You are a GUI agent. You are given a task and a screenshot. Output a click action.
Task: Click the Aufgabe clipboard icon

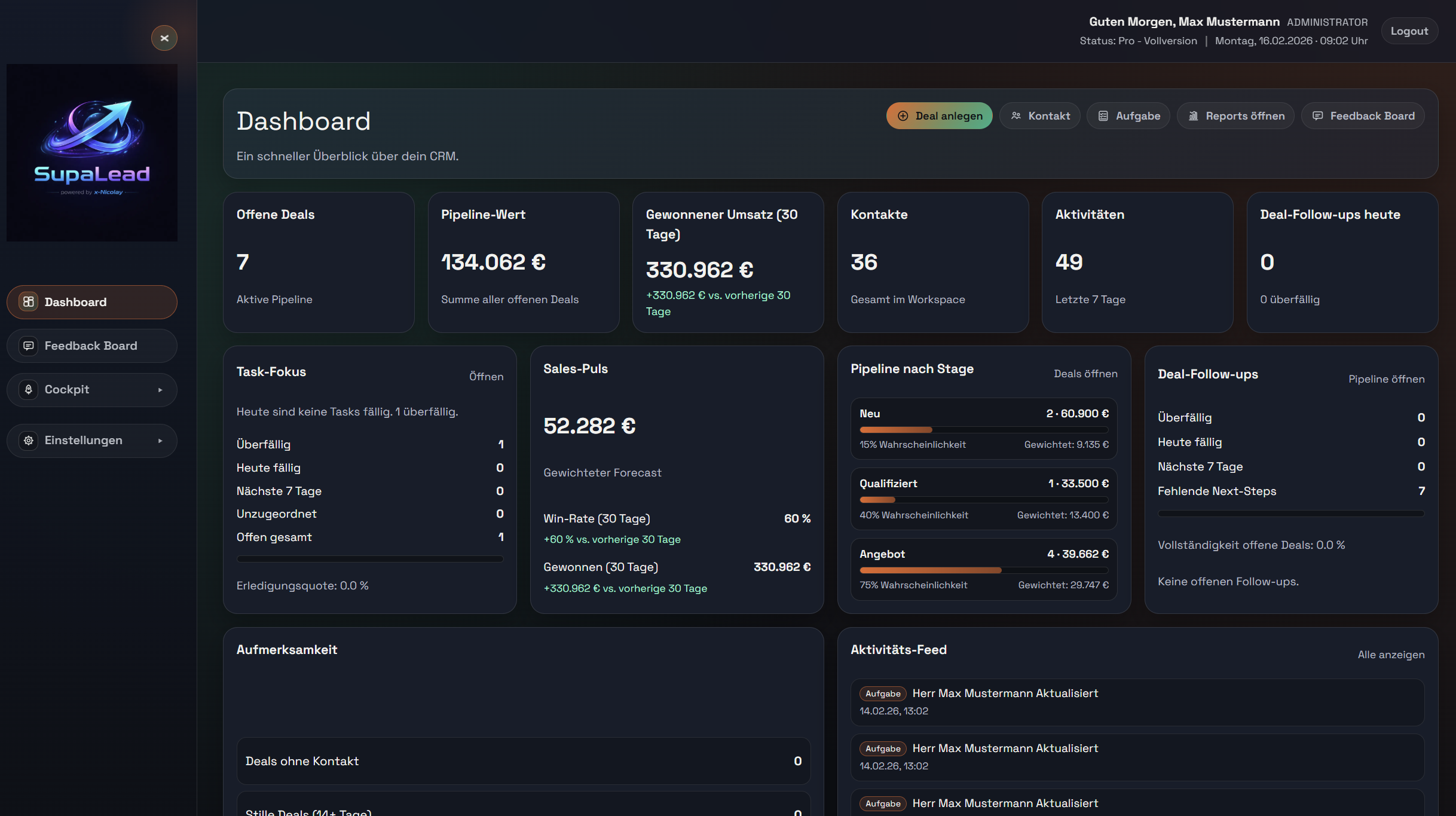[1103, 116]
